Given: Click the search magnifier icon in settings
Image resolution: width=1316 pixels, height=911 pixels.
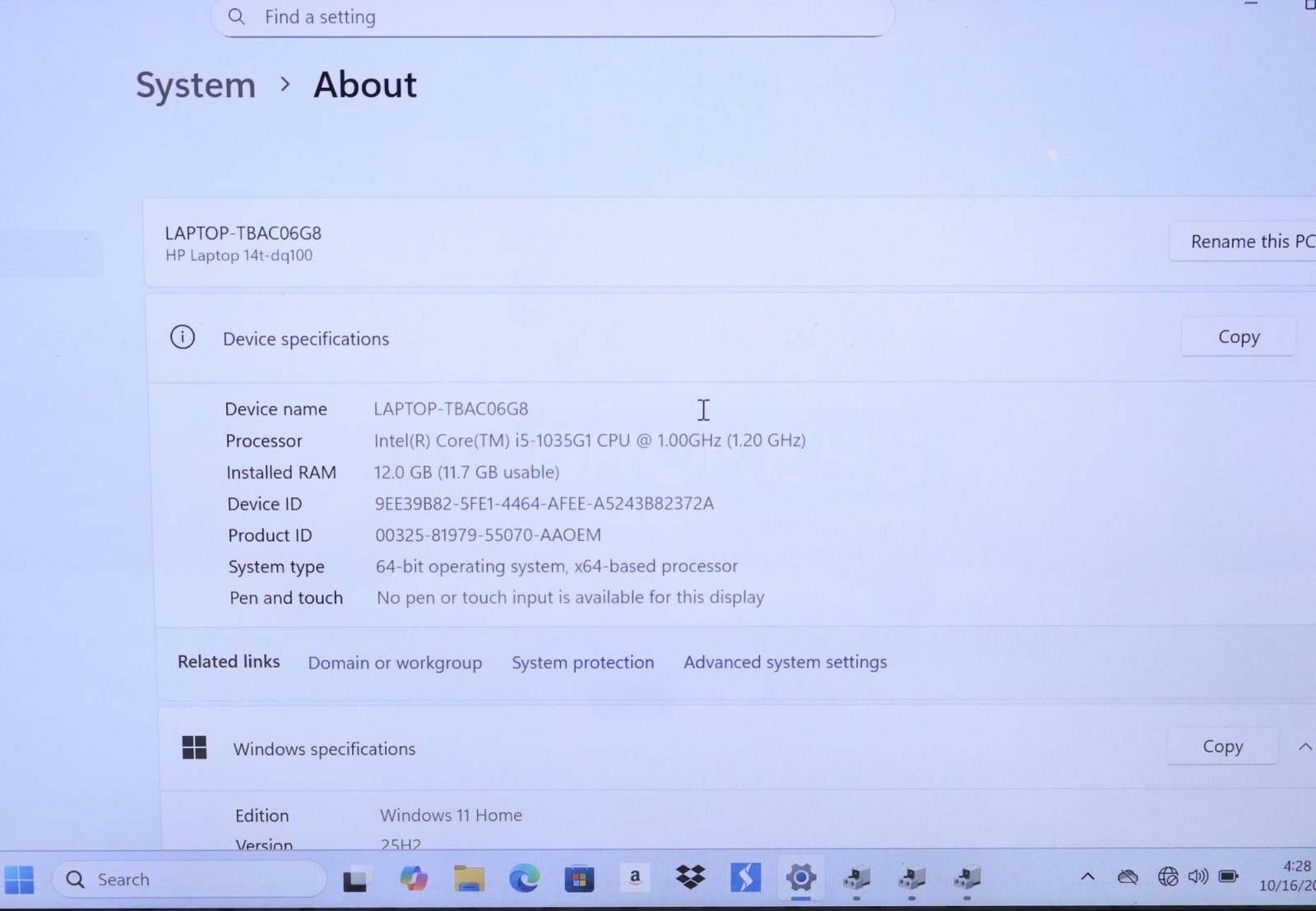Looking at the screenshot, I should [236, 16].
